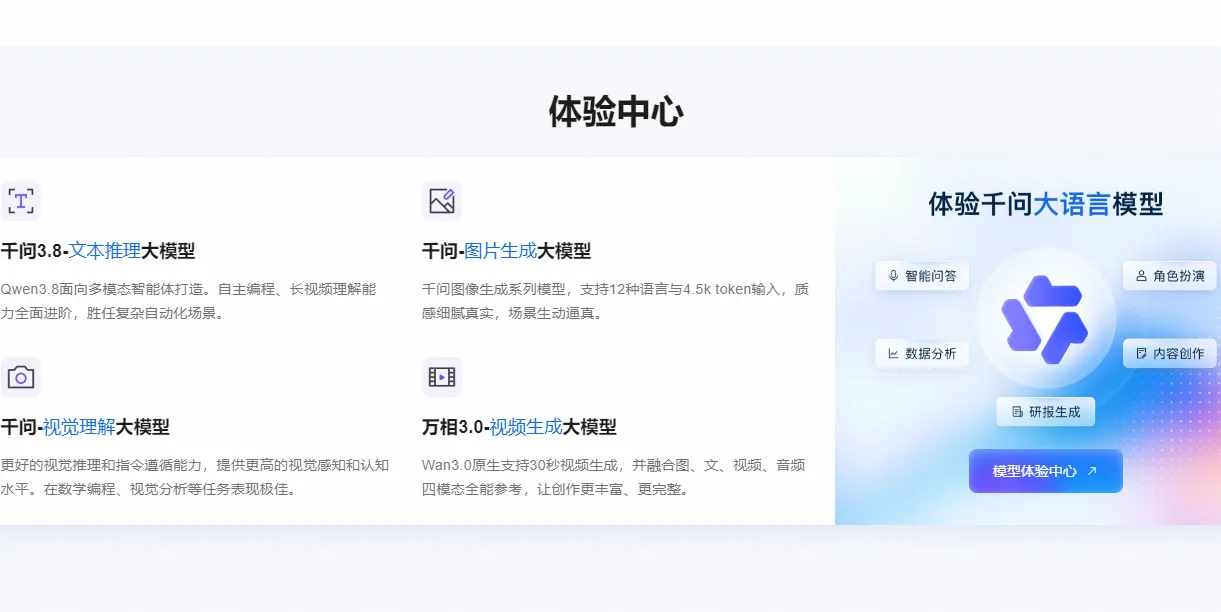Screen dimensions: 1221x612
Task: Open 万相3.0-视频生成大模型 title link
Action: [x=519, y=427]
